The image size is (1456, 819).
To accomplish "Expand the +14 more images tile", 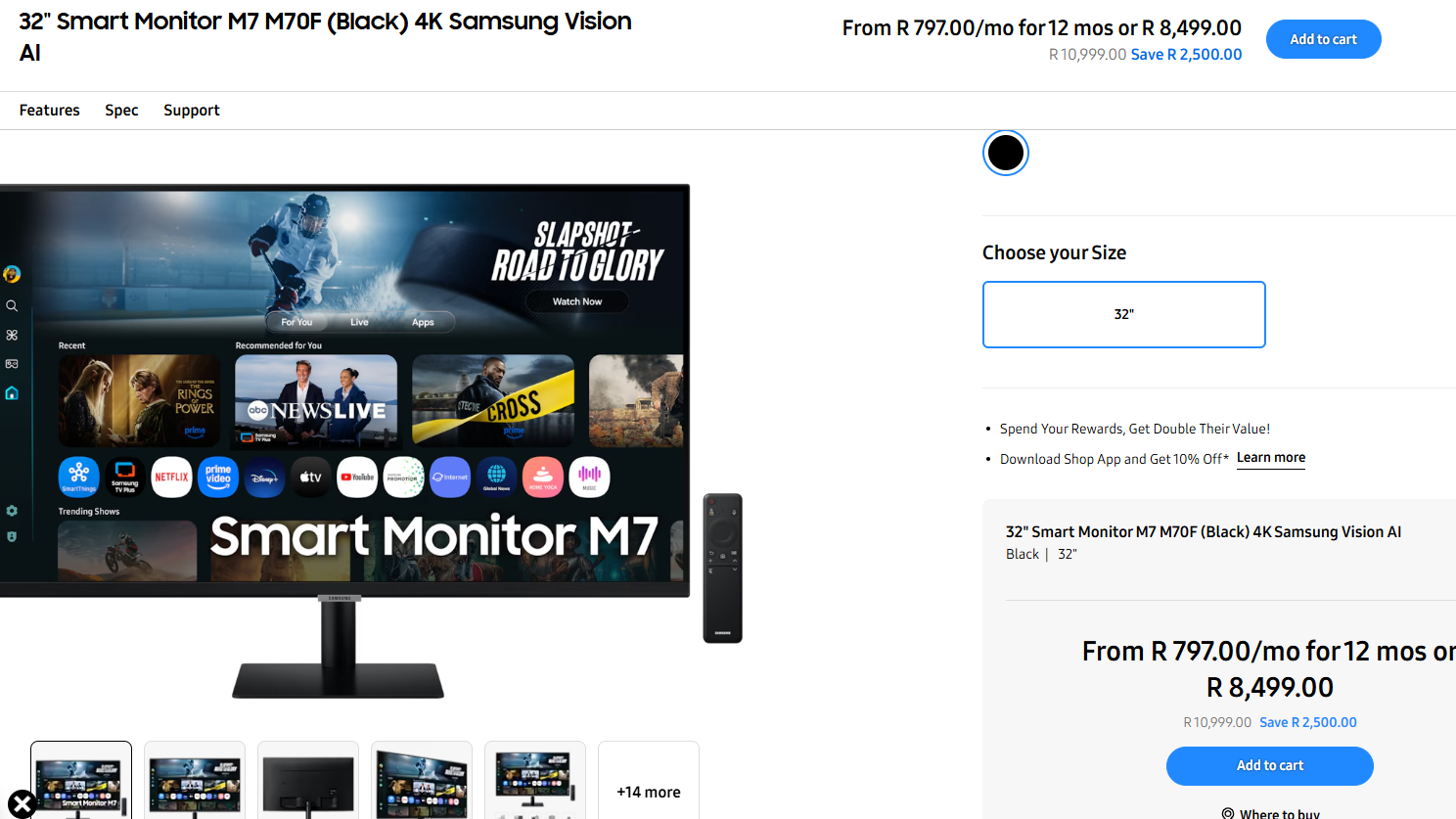I will click(649, 780).
